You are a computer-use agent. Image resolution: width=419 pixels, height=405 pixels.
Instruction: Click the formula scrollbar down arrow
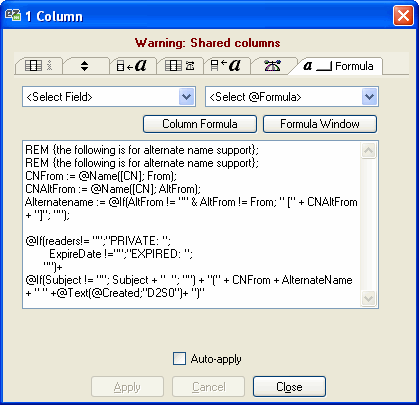tap(368, 298)
